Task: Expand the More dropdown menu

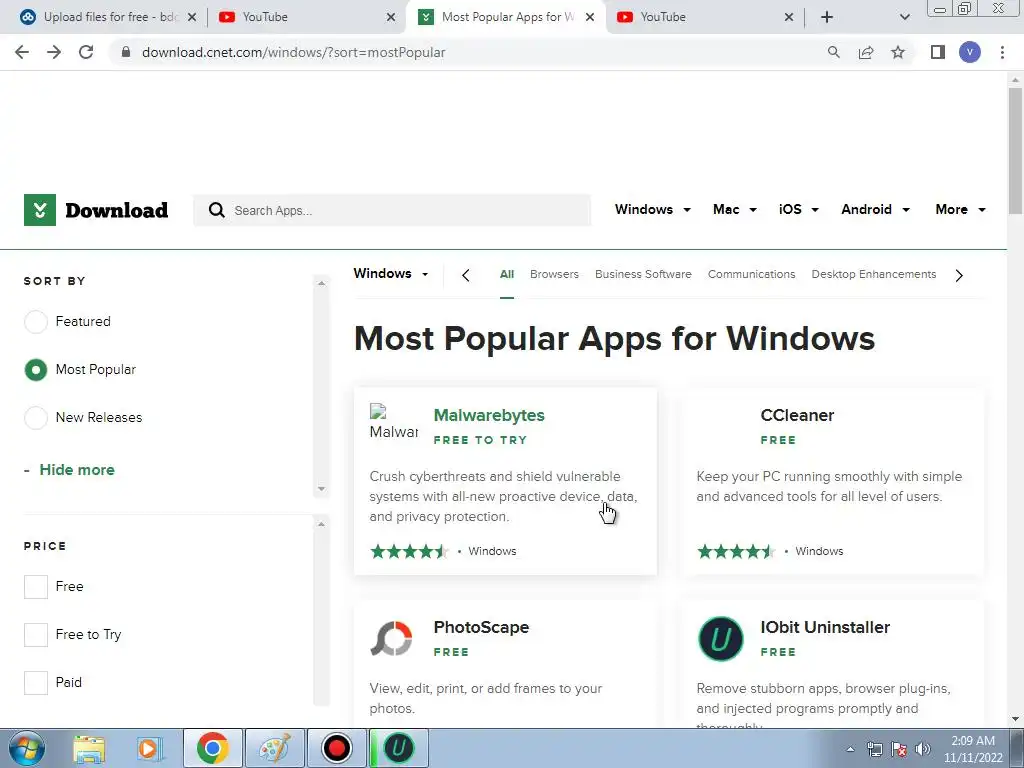Action: (960, 210)
